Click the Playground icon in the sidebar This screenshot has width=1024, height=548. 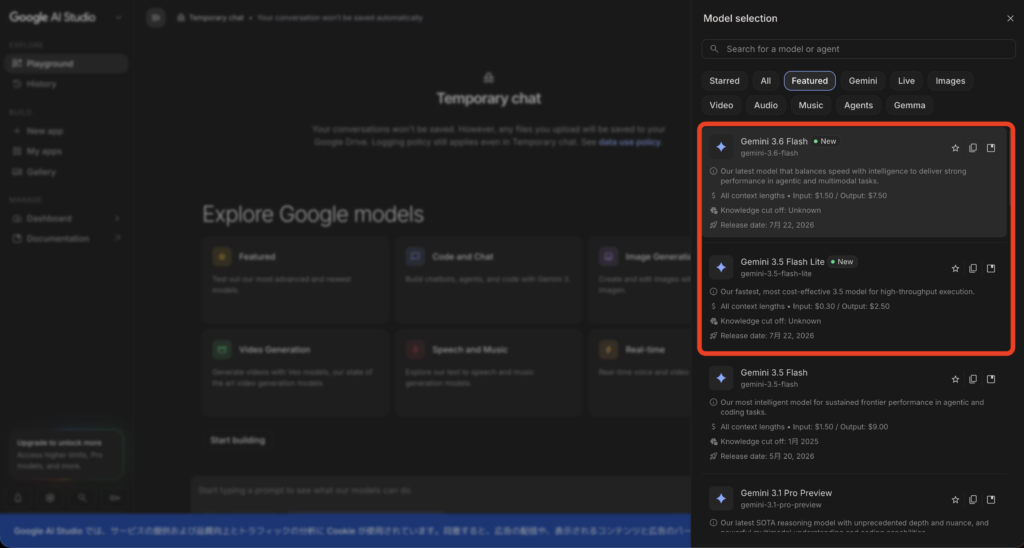click(17, 63)
